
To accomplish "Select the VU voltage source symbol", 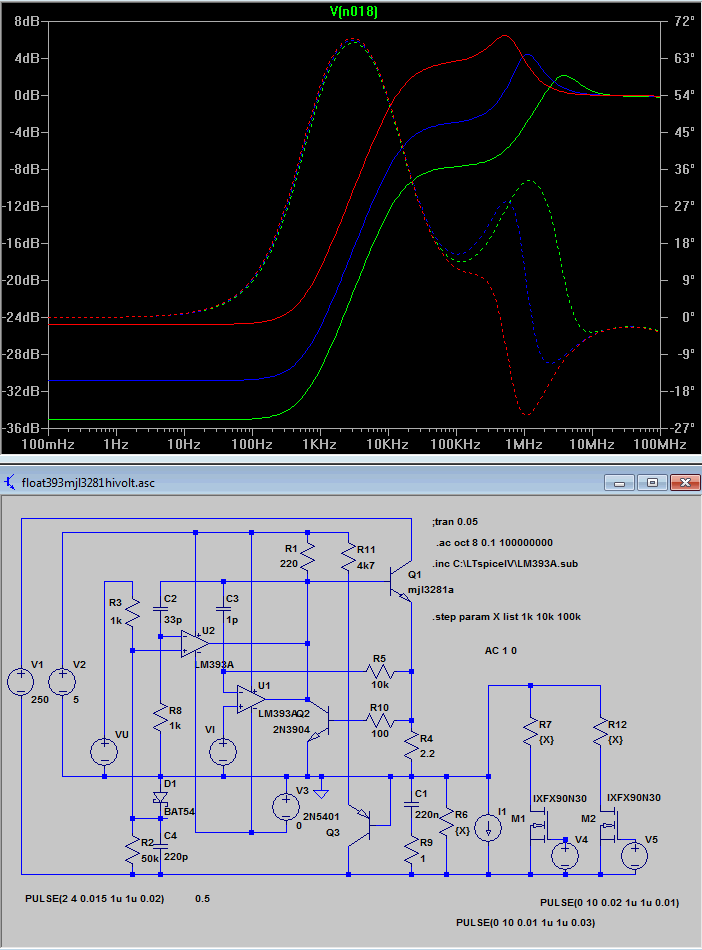I will click(x=104, y=752).
